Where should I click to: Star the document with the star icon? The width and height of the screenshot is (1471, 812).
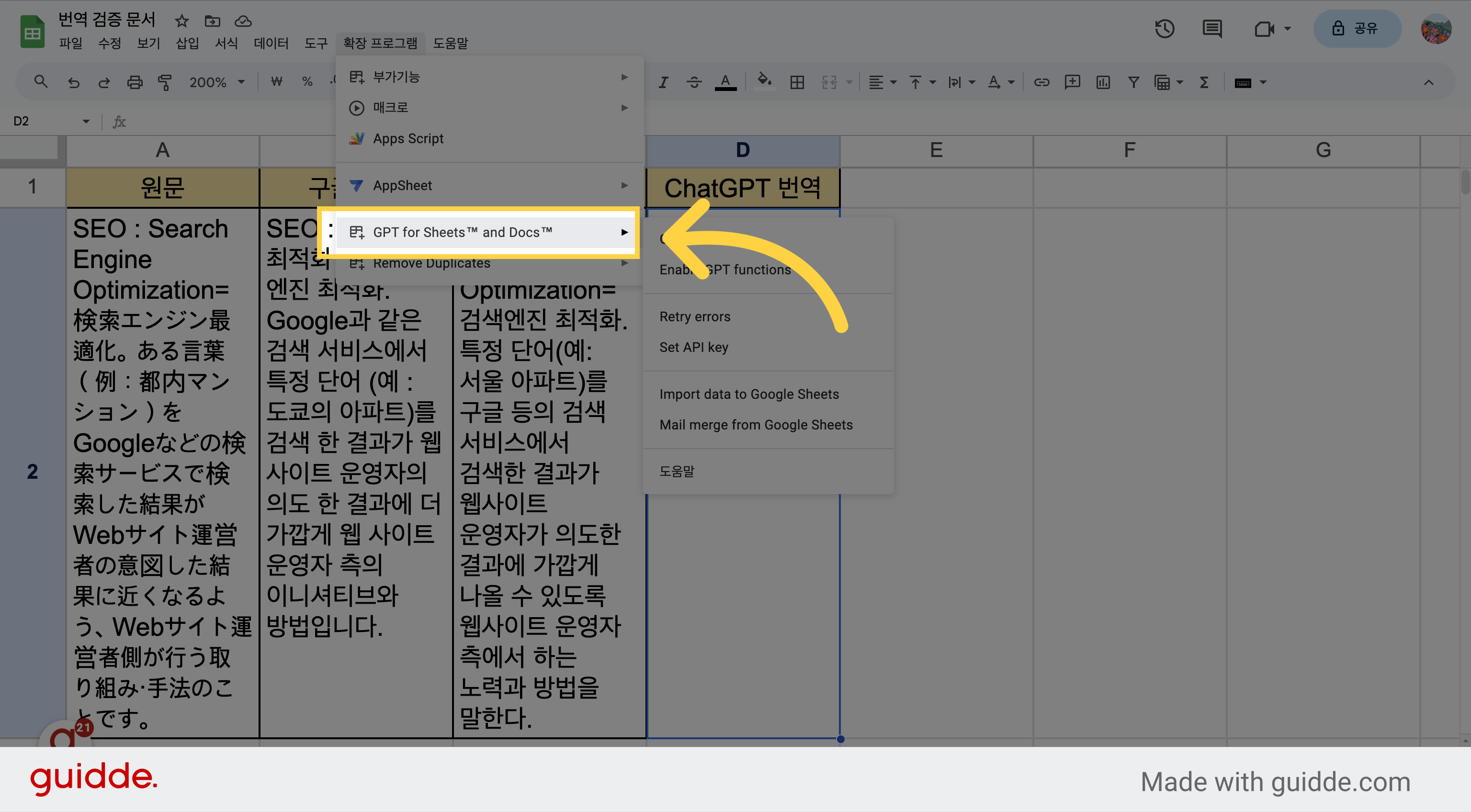pyautogui.click(x=181, y=21)
